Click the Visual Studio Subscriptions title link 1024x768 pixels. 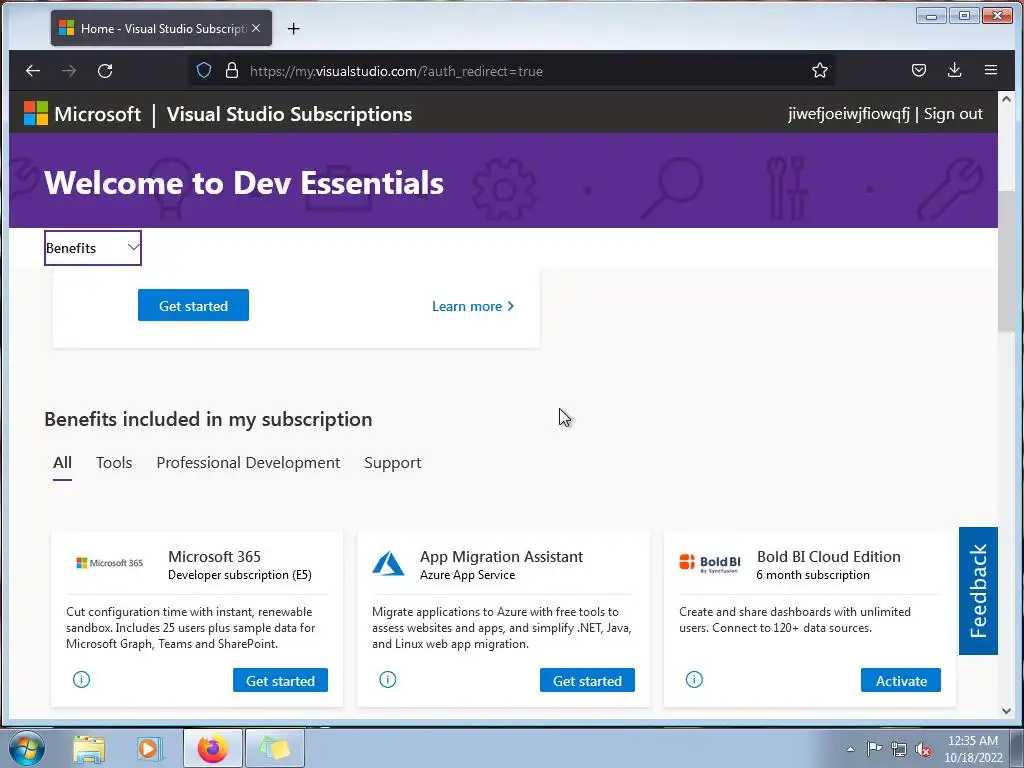point(289,114)
